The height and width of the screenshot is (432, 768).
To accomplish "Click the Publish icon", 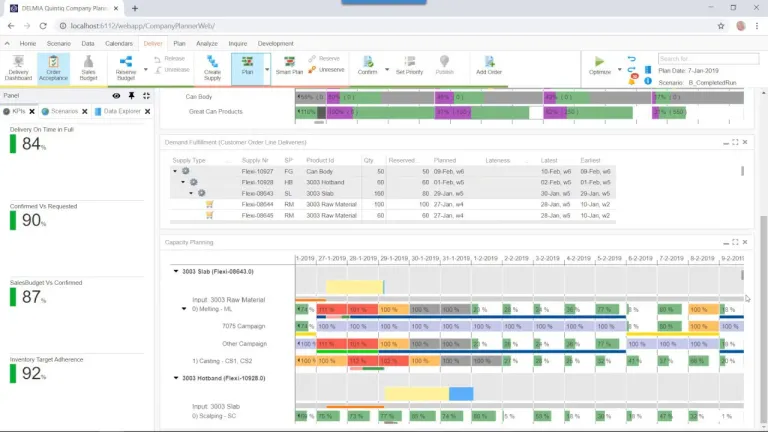I will (x=444, y=61).
